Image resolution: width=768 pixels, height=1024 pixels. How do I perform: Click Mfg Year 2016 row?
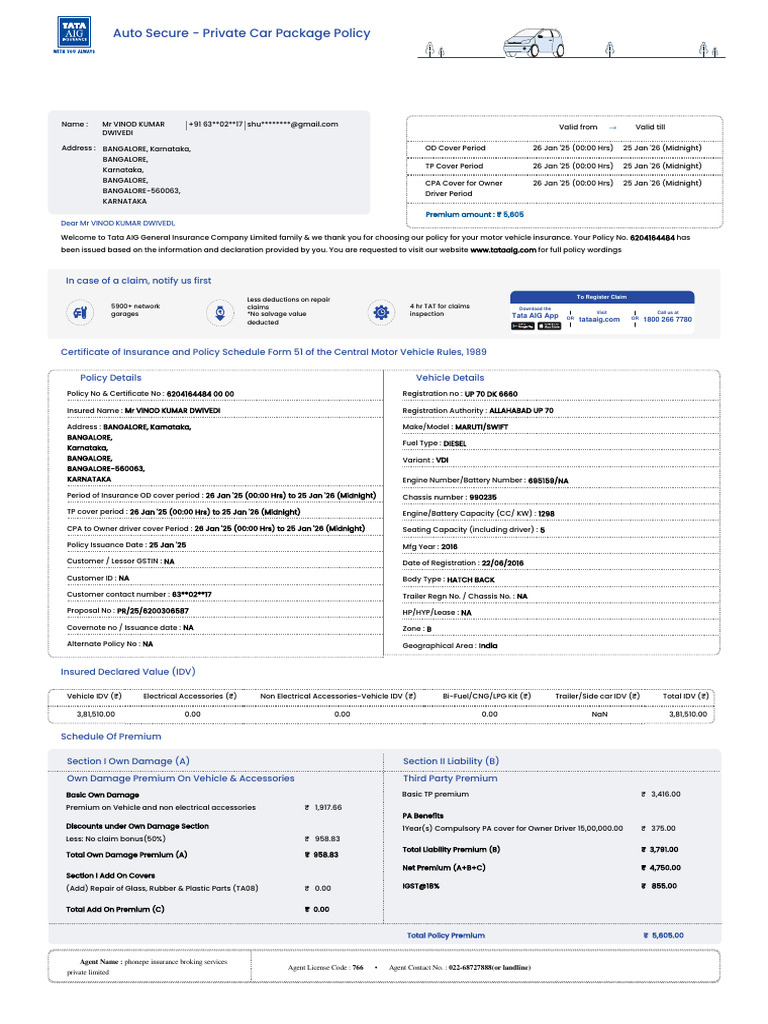(560, 547)
